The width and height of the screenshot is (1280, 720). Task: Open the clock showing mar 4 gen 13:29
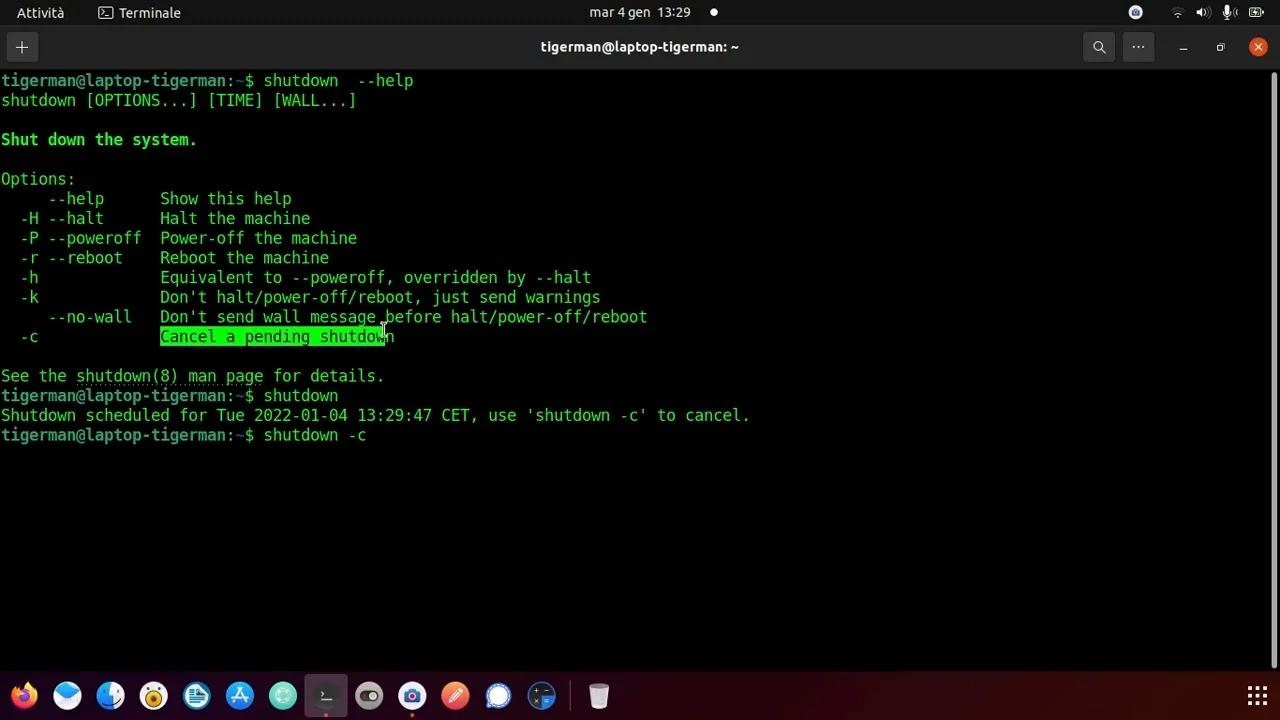(x=640, y=13)
